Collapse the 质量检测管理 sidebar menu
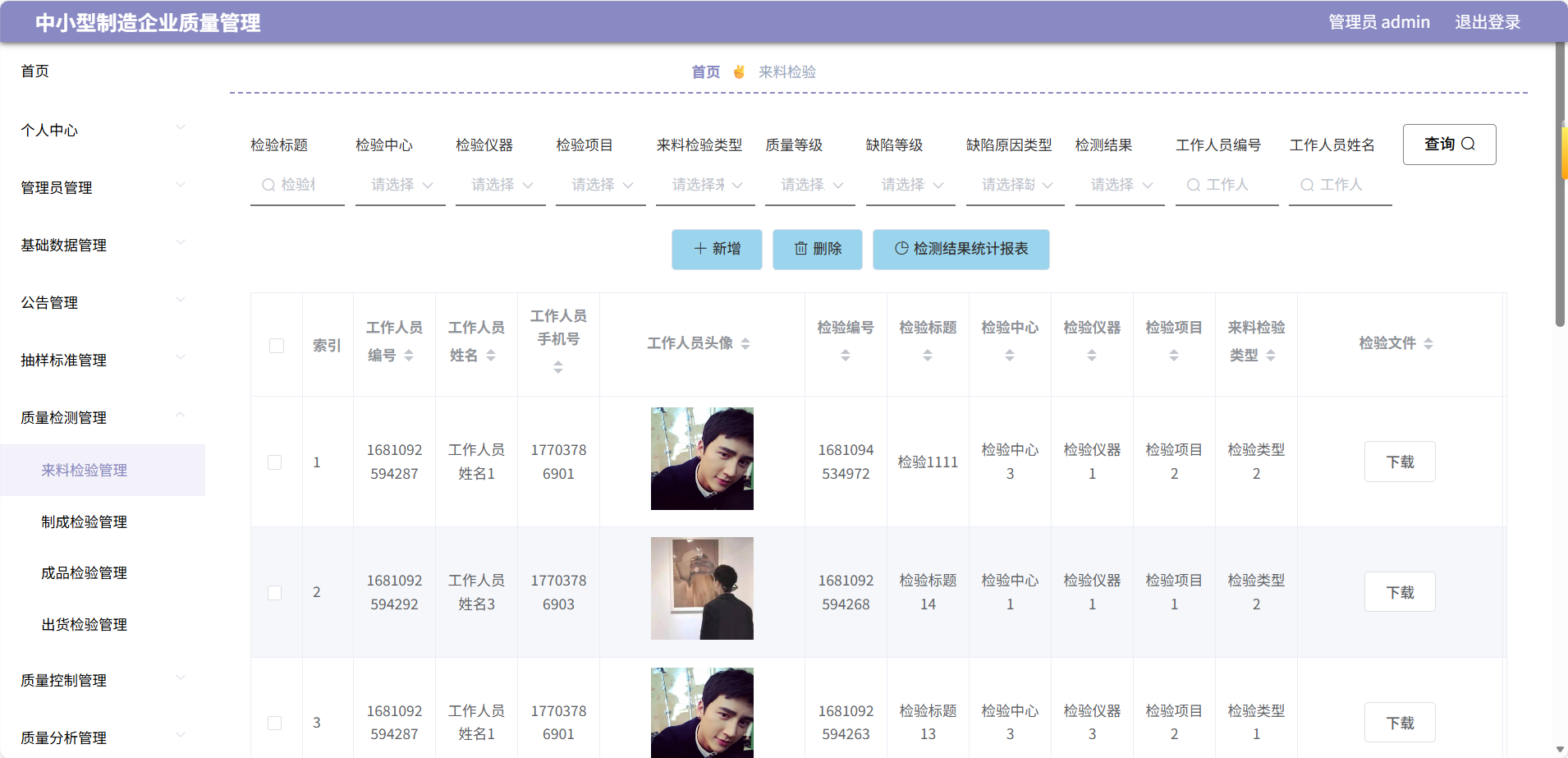 (x=103, y=417)
